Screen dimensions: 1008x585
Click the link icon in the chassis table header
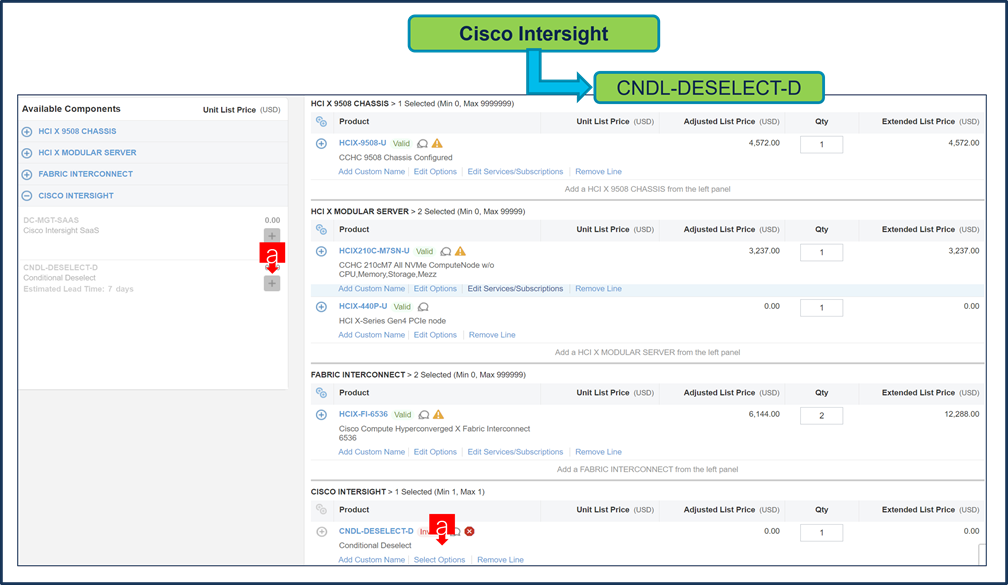[x=321, y=122]
